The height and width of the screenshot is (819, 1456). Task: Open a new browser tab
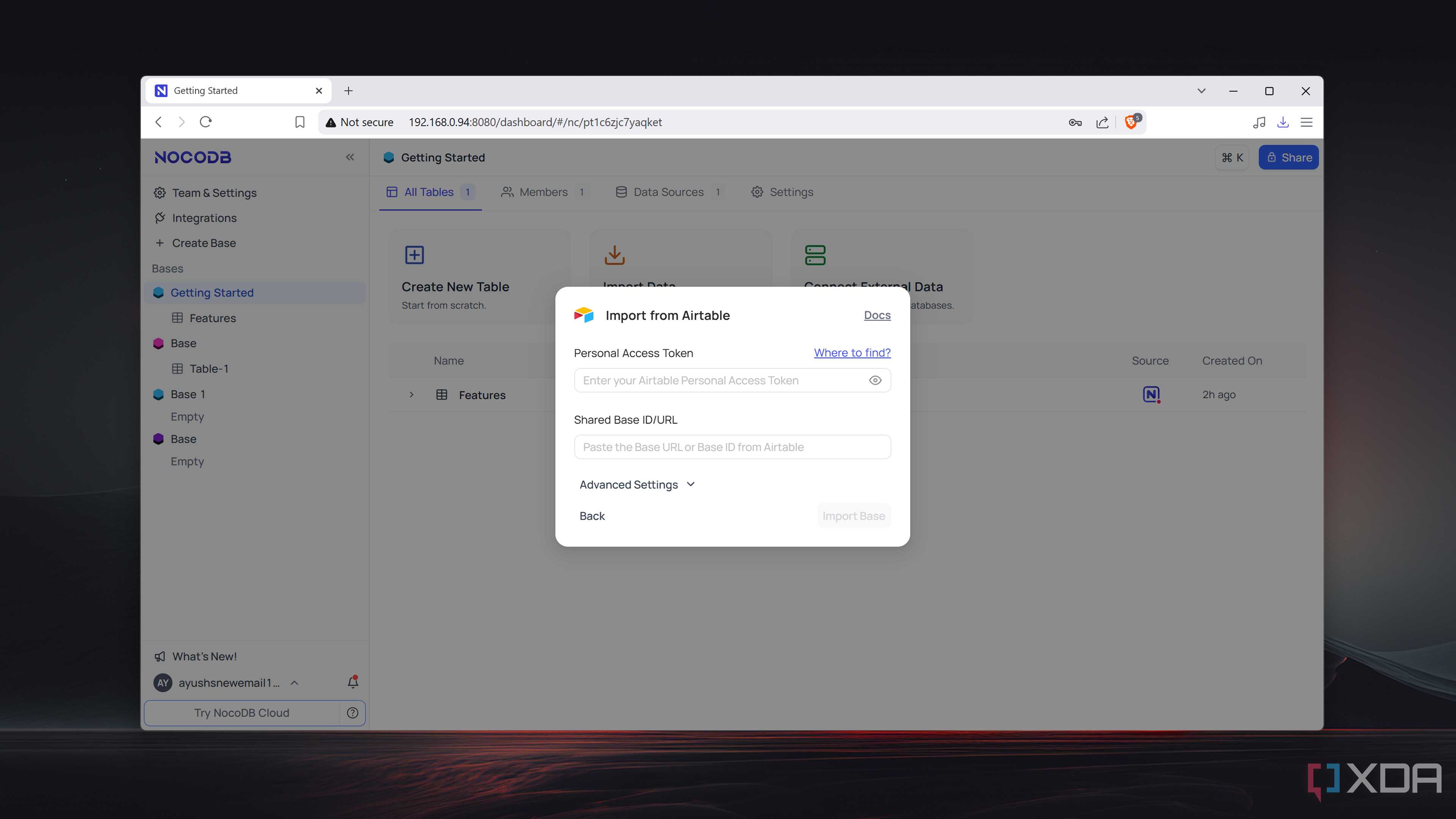click(348, 91)
